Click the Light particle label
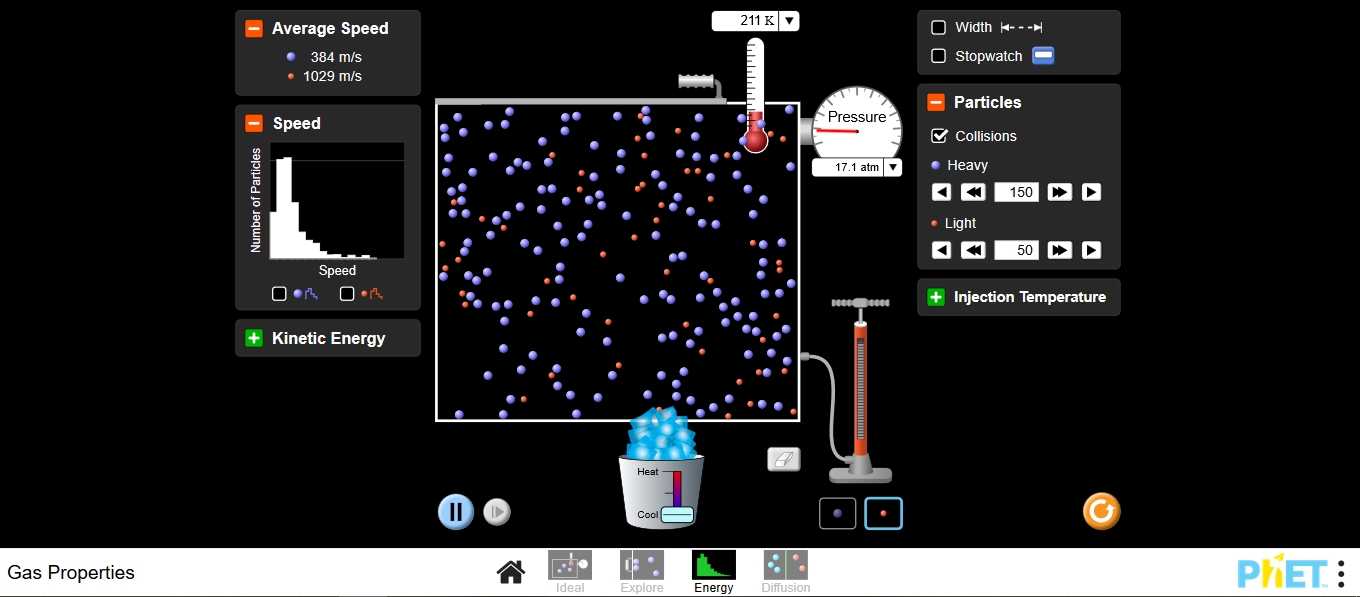The height and width of the screenshot is (597, 1360). 960,224
